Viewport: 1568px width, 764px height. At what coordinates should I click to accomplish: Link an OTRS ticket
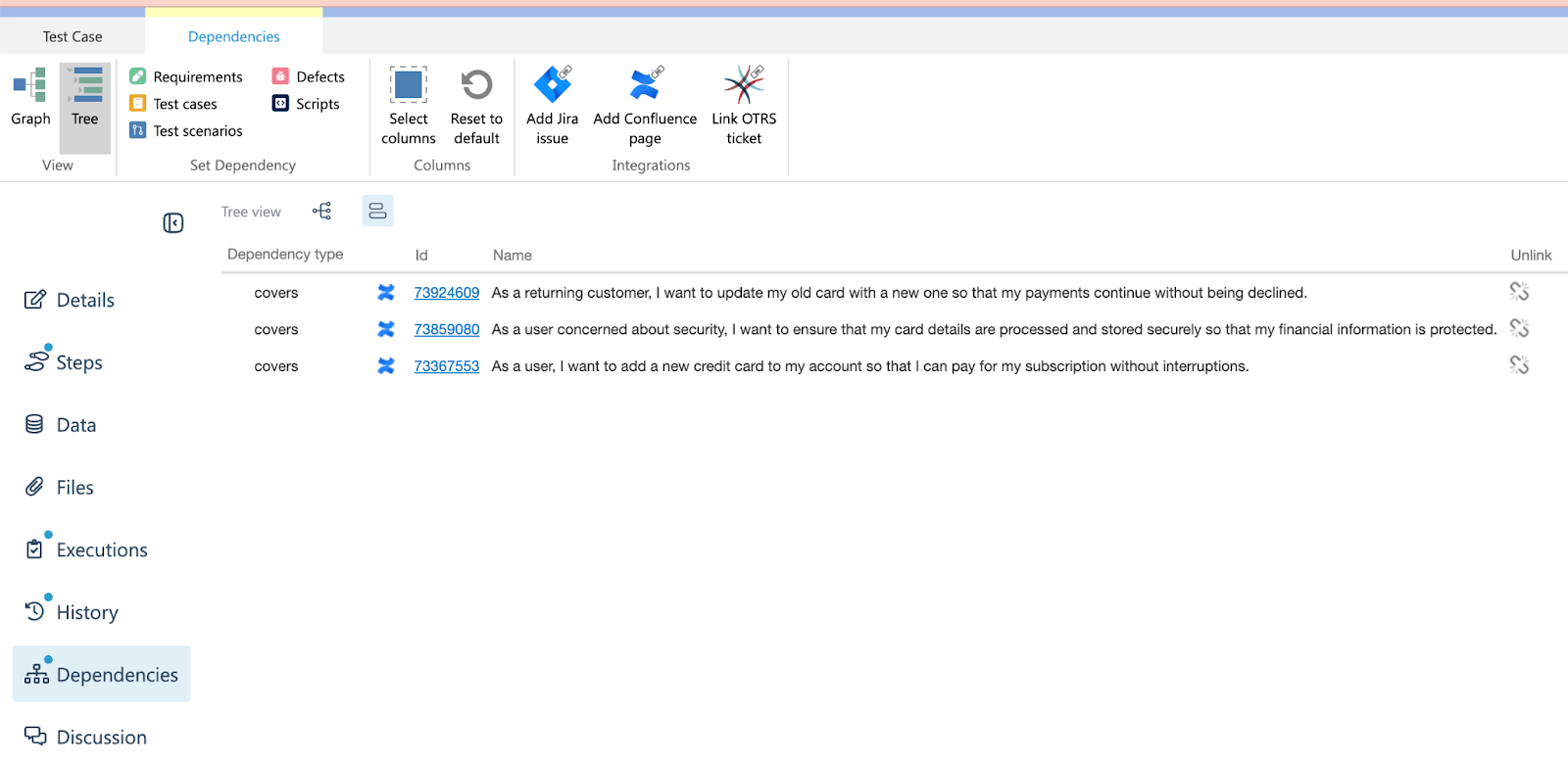(x=744, y=105)
